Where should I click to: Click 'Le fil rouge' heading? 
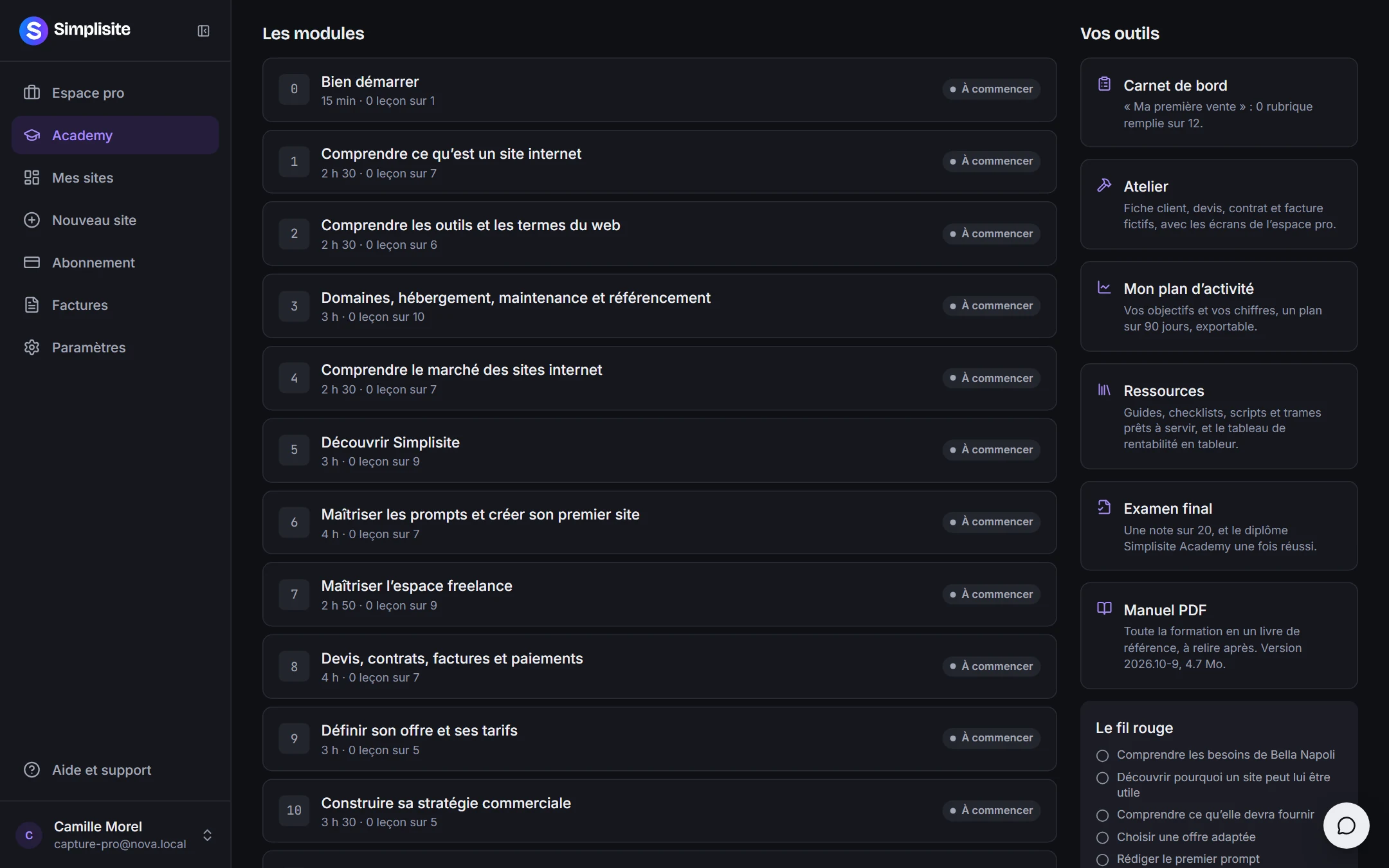(1134, 728)
